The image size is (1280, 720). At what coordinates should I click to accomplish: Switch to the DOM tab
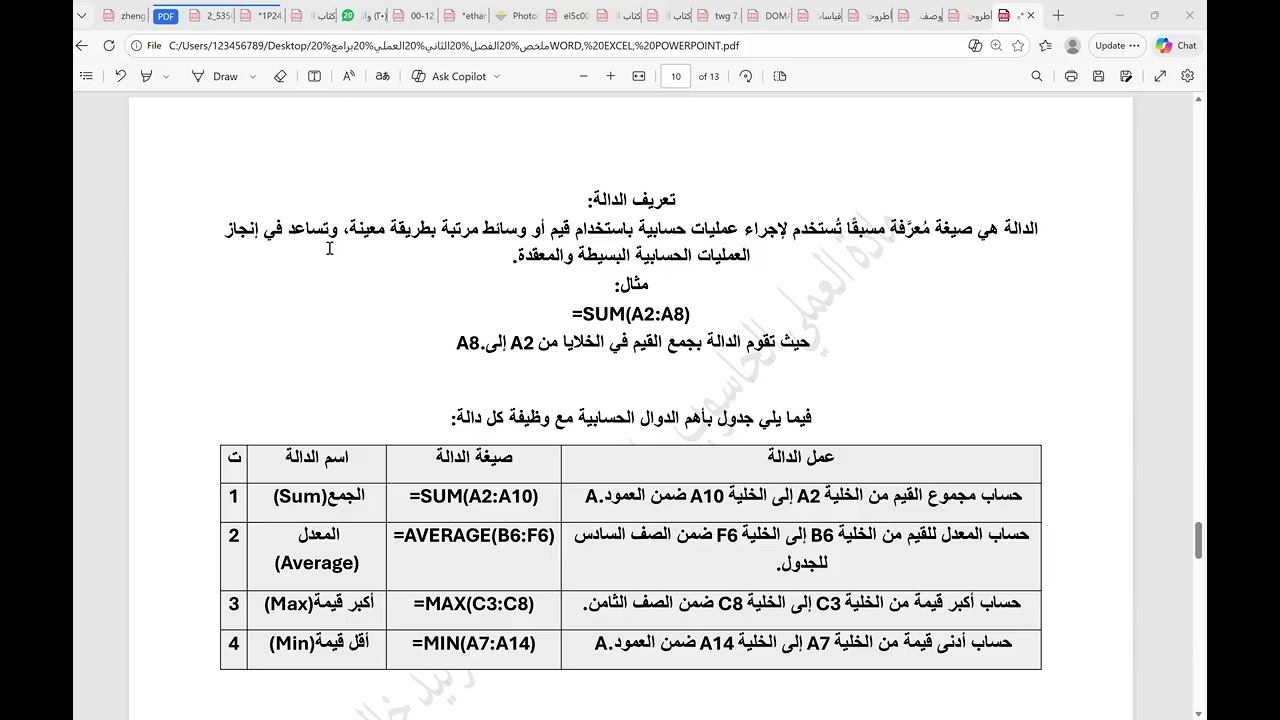tap(770, 16)
